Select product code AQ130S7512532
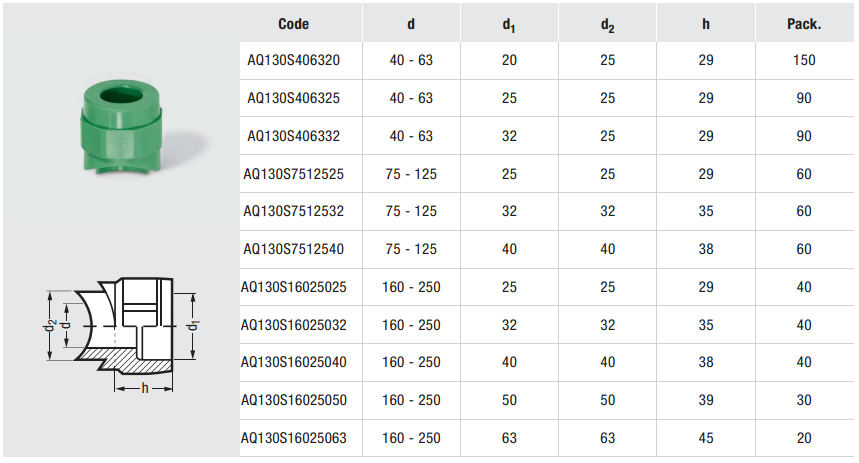This screenshot has width=859, height=463. (x=294, y=211)
